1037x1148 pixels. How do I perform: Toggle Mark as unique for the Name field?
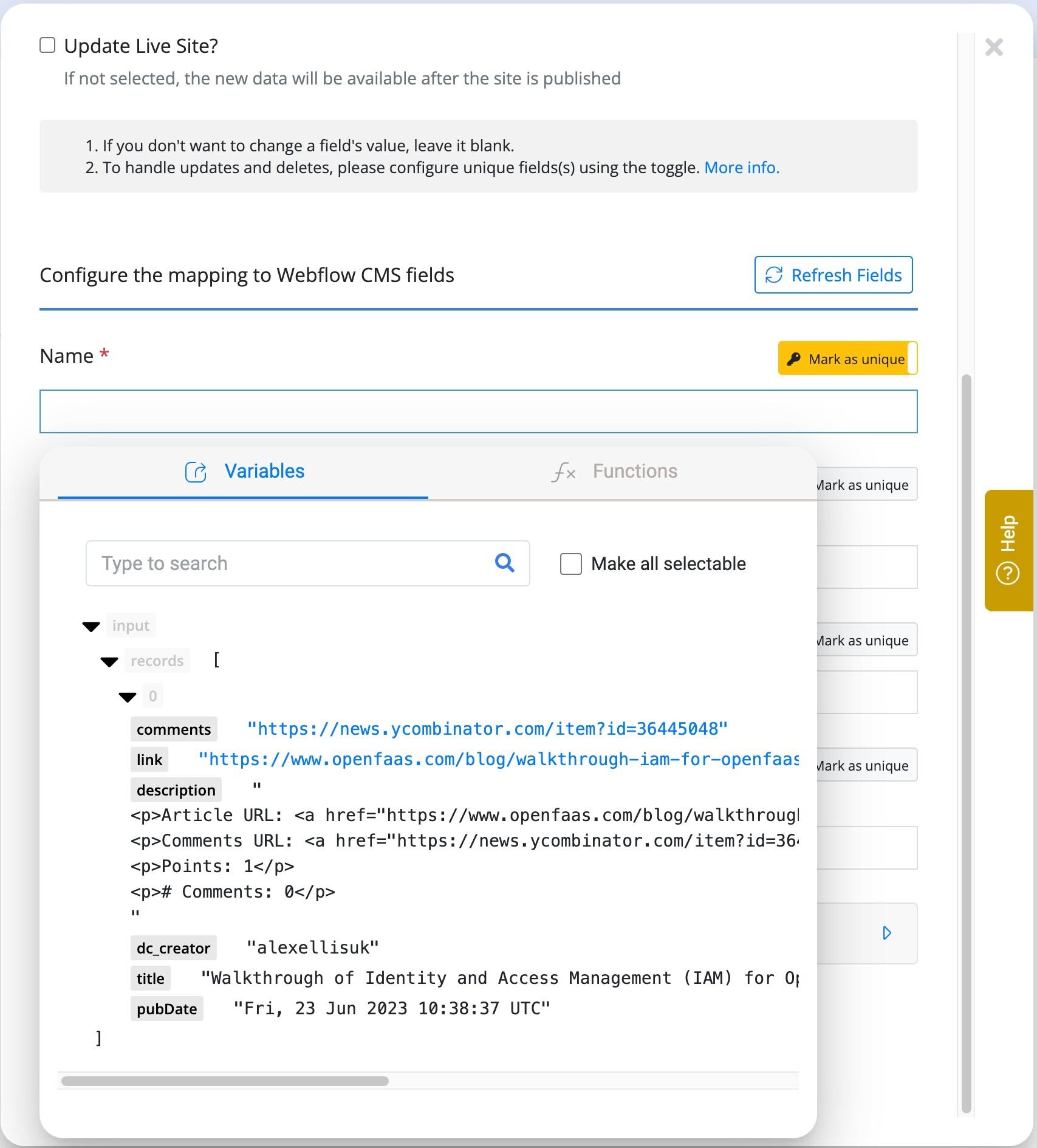(847, 359)
